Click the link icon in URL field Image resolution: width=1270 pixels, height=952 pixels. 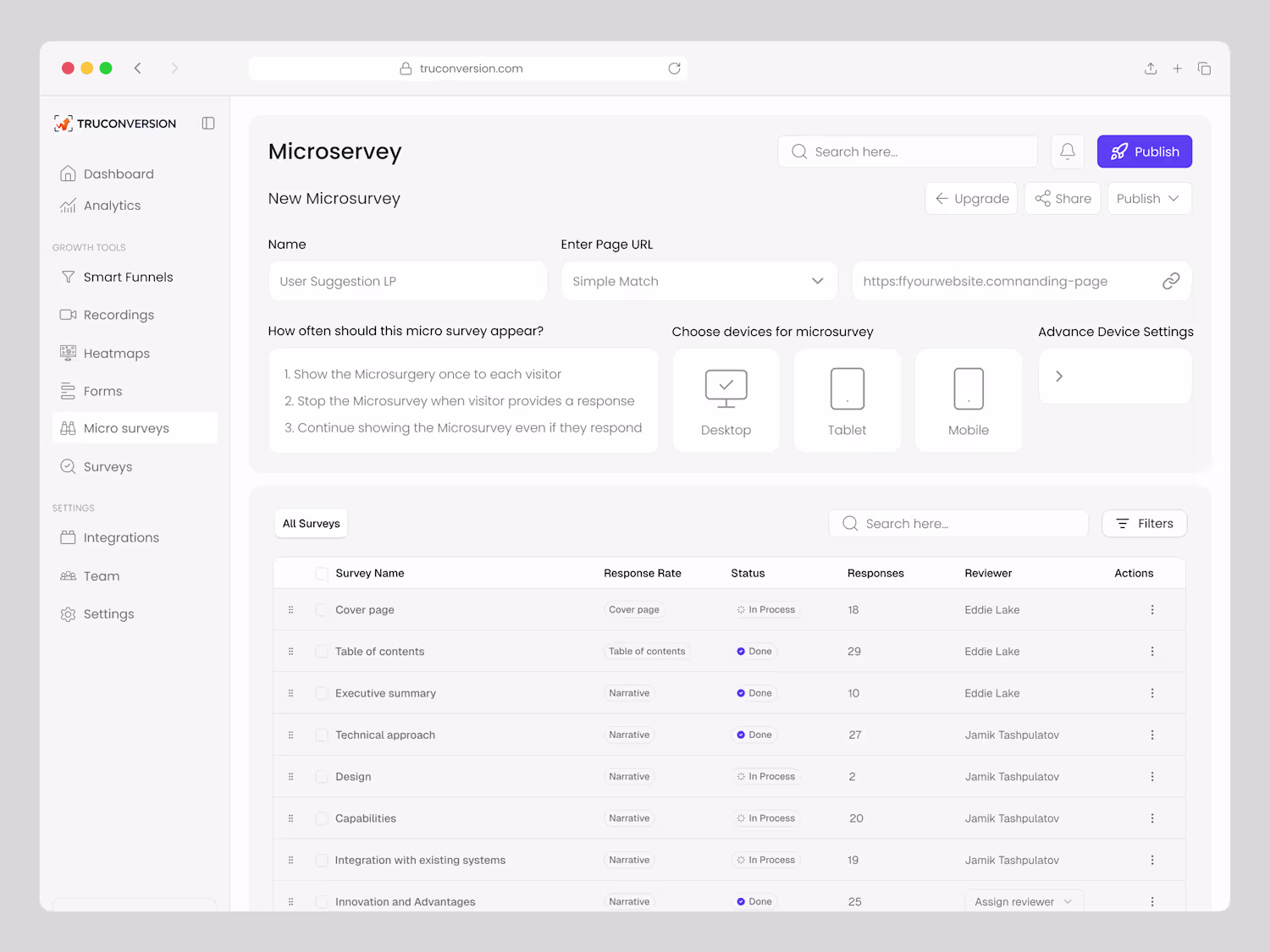1171,281
